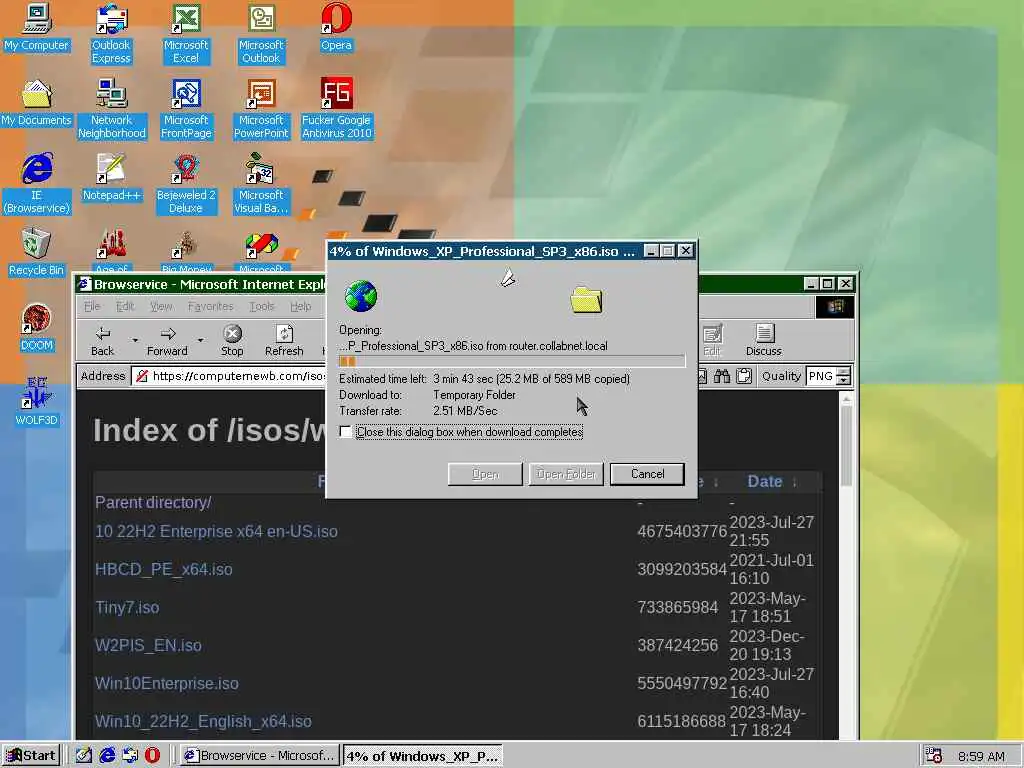
Task: Open My Computer desktop icon
Action: pos(36,27)
